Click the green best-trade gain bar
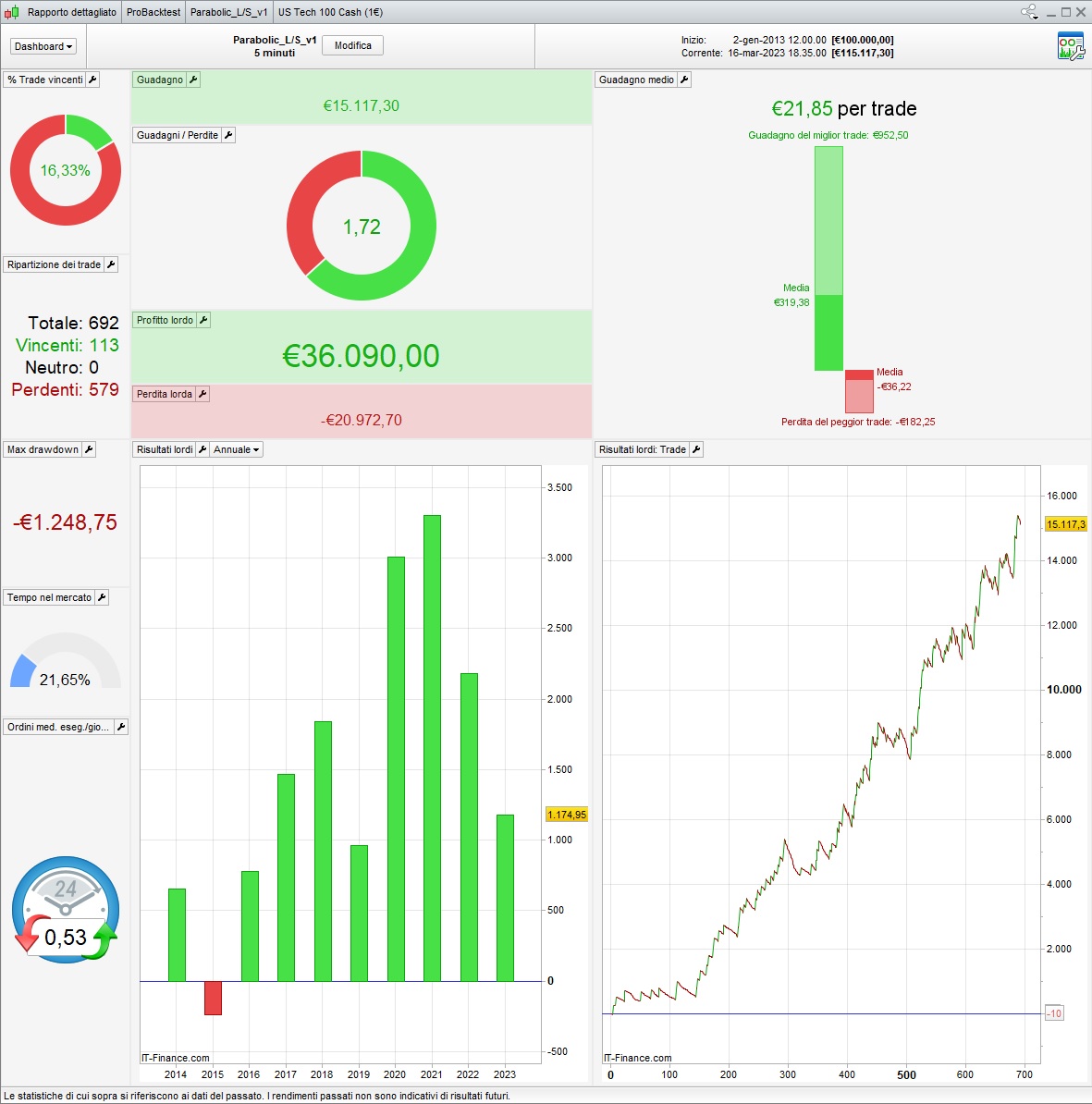 828,258
